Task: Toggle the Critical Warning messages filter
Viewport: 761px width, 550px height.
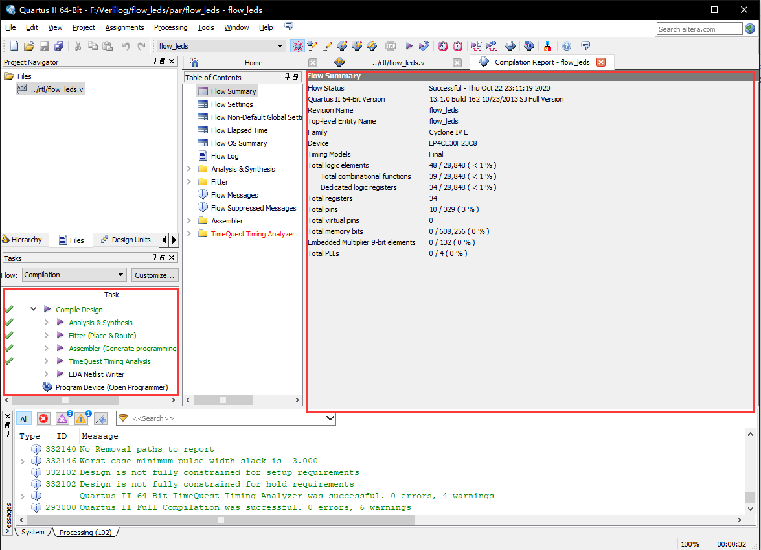Action: [x=63, y=418]
